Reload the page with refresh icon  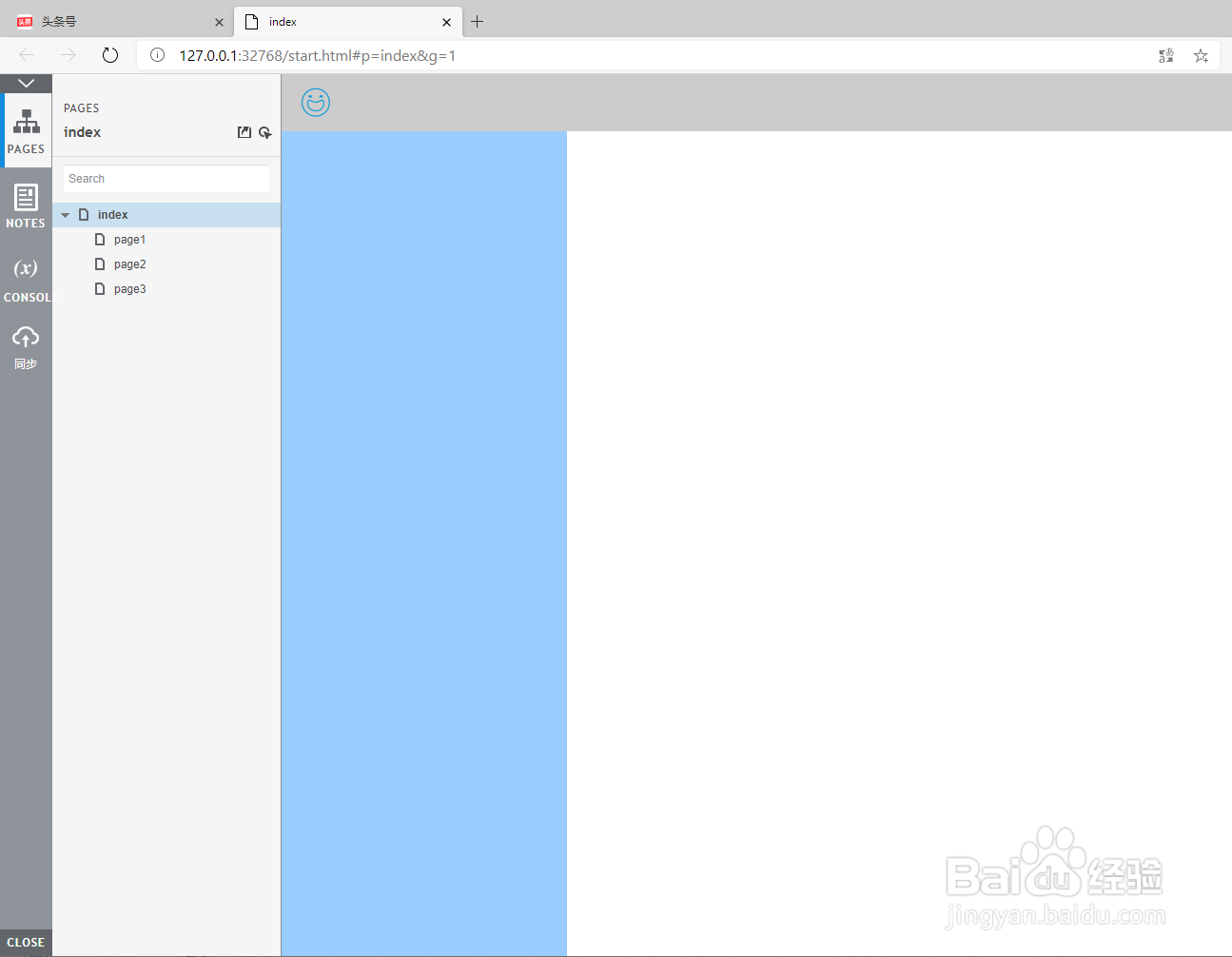(x=110, y=55)
